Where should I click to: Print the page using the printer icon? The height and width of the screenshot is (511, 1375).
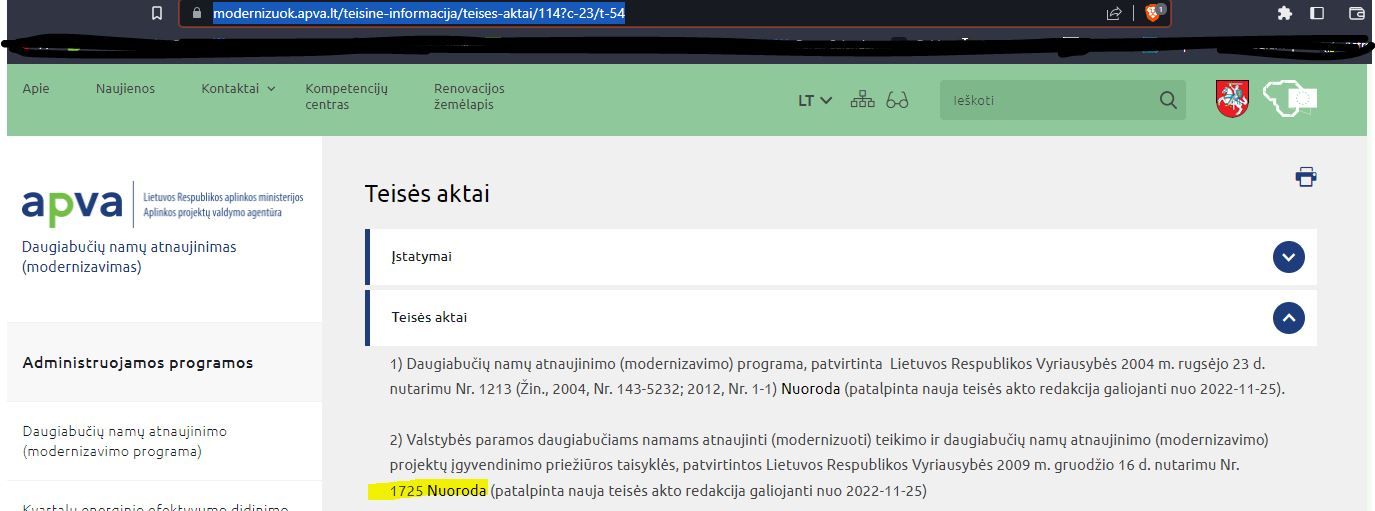click(1305, 178)
